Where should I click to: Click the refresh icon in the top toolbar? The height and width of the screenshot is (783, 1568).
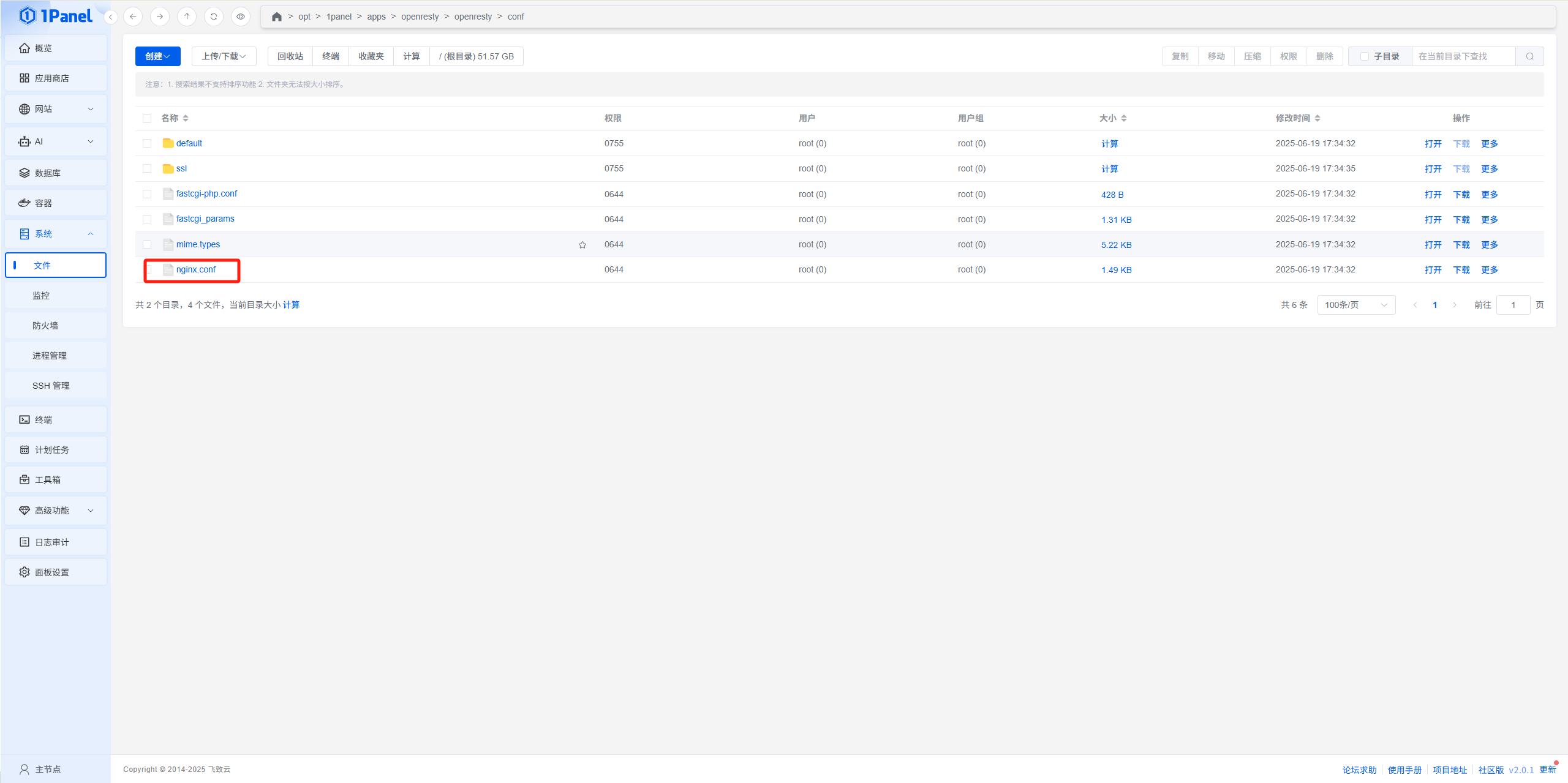pyautogui.click(x=214, y=17)
